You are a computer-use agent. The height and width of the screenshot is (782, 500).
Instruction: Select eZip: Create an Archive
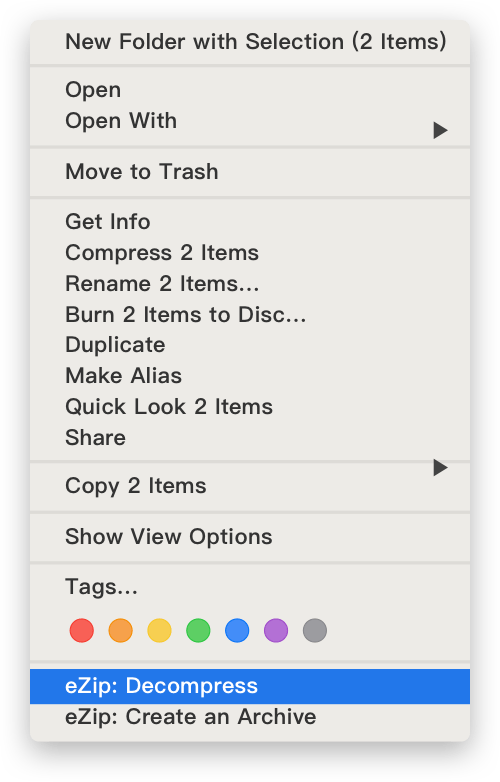point(250,717)
